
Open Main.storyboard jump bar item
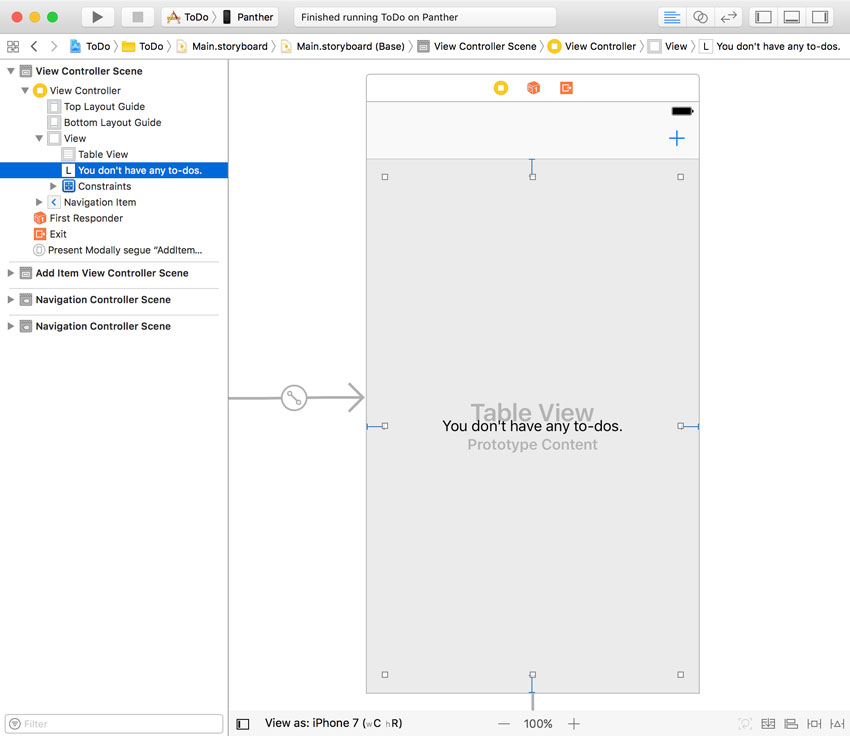click(x=222, y=47)
